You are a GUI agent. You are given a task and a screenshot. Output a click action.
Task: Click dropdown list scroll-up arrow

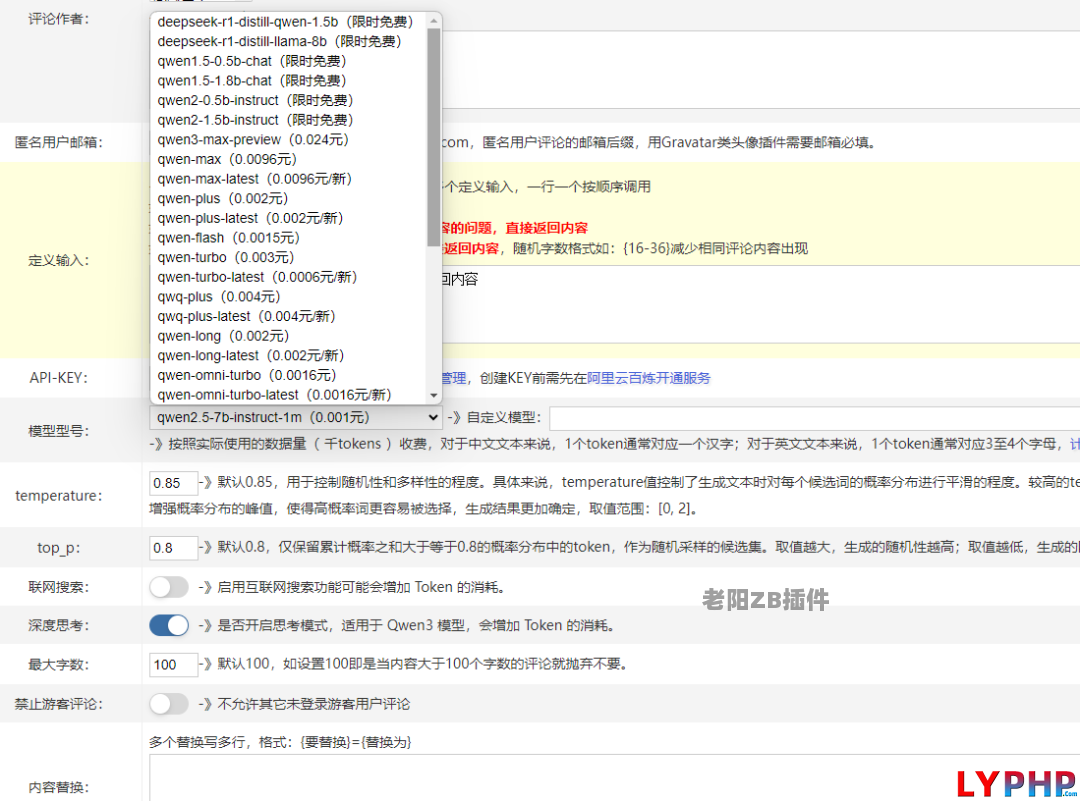coord(433,21)
